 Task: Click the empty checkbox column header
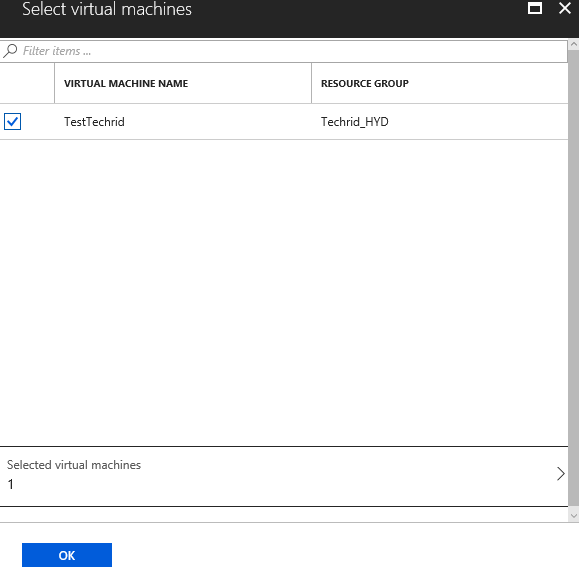point(27,83)
